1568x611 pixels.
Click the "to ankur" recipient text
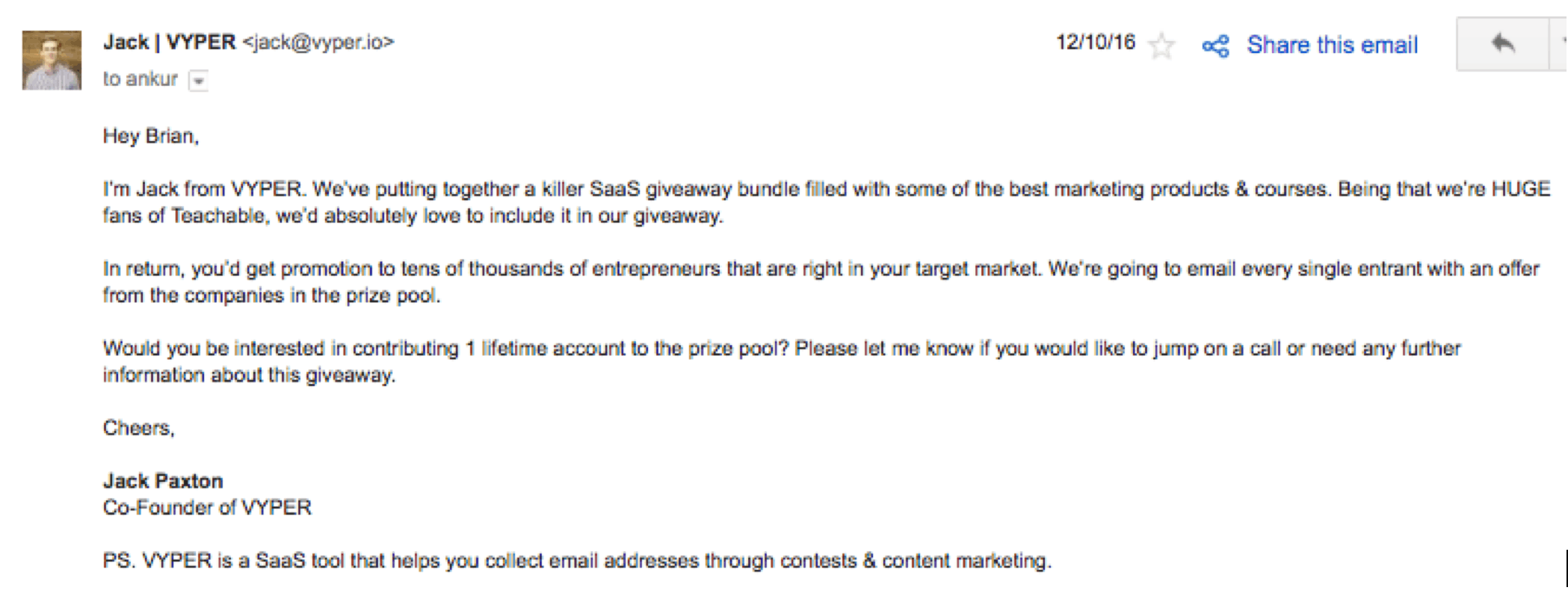click(x=140, y=79)
